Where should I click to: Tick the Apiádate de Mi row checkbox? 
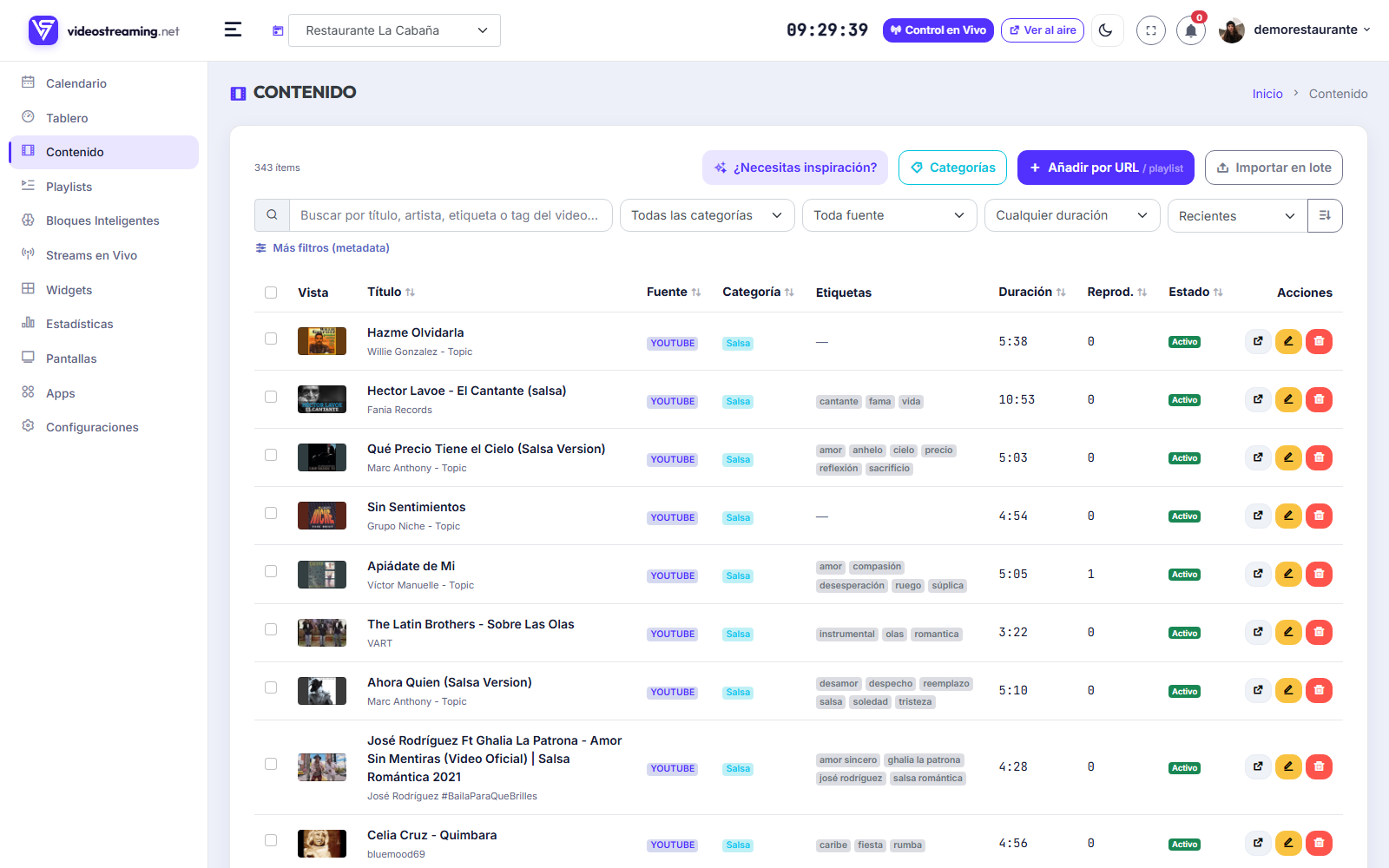click(x=271, y=571)
